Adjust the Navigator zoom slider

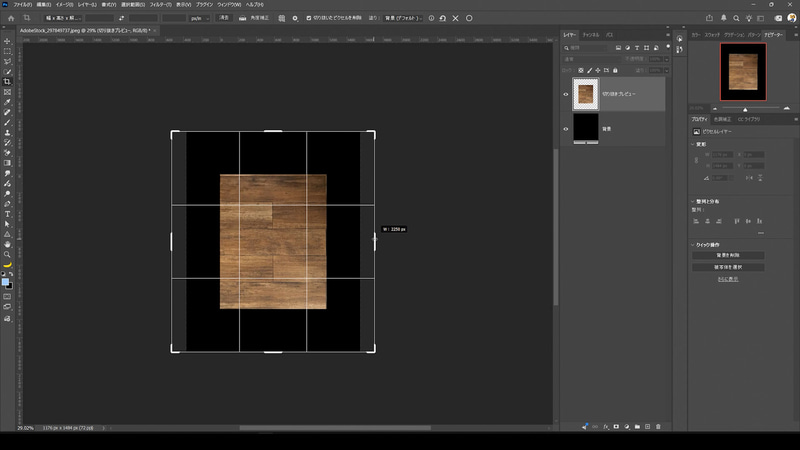click(x=745, y=109)
